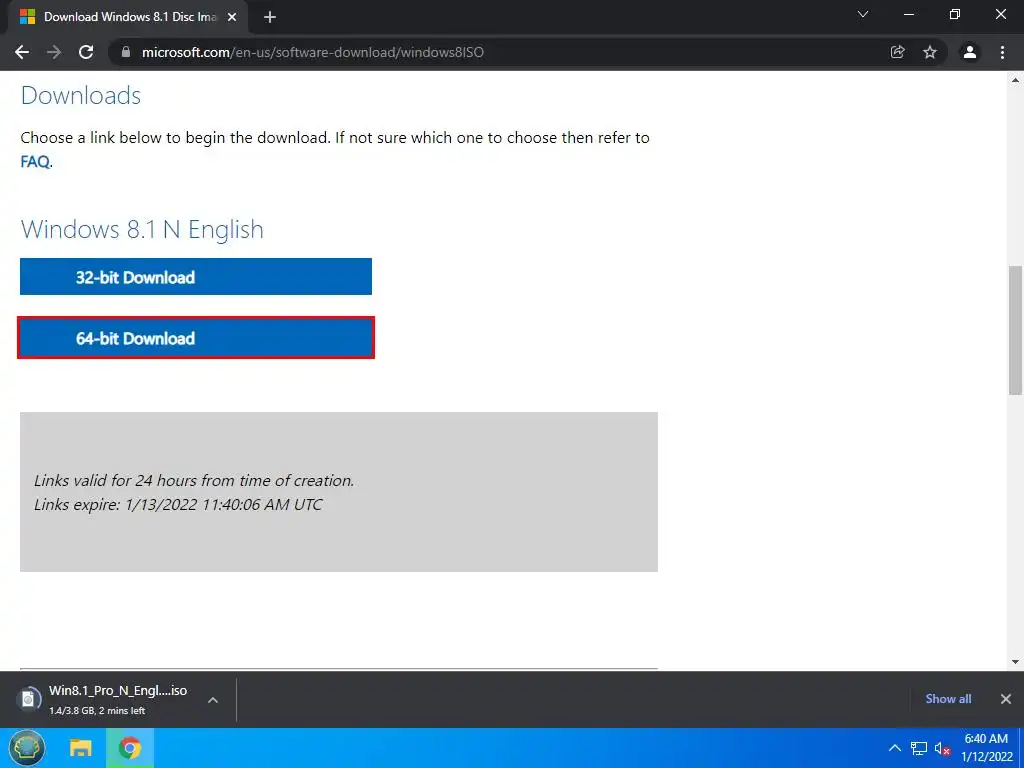The height and width of the screenshot is (768, 1024).
Task: Open the clock showing 6:40 AM
Action: click(986, 748)
